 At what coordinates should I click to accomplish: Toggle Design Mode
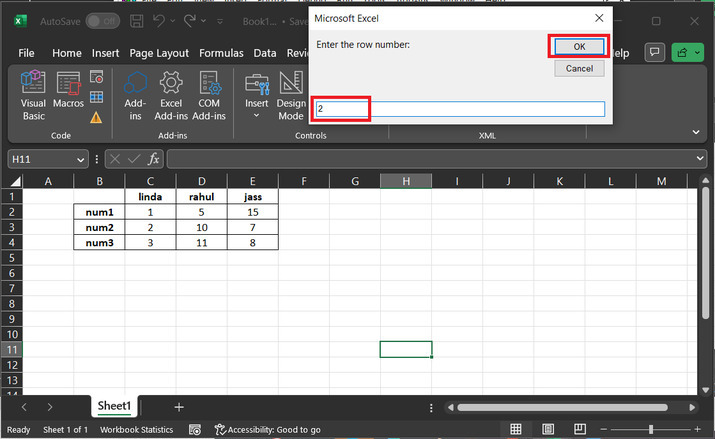291,96
